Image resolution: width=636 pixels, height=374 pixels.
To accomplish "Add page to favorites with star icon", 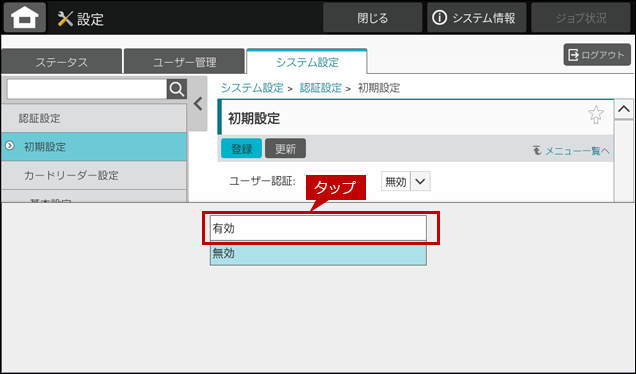I will (595, 115).
